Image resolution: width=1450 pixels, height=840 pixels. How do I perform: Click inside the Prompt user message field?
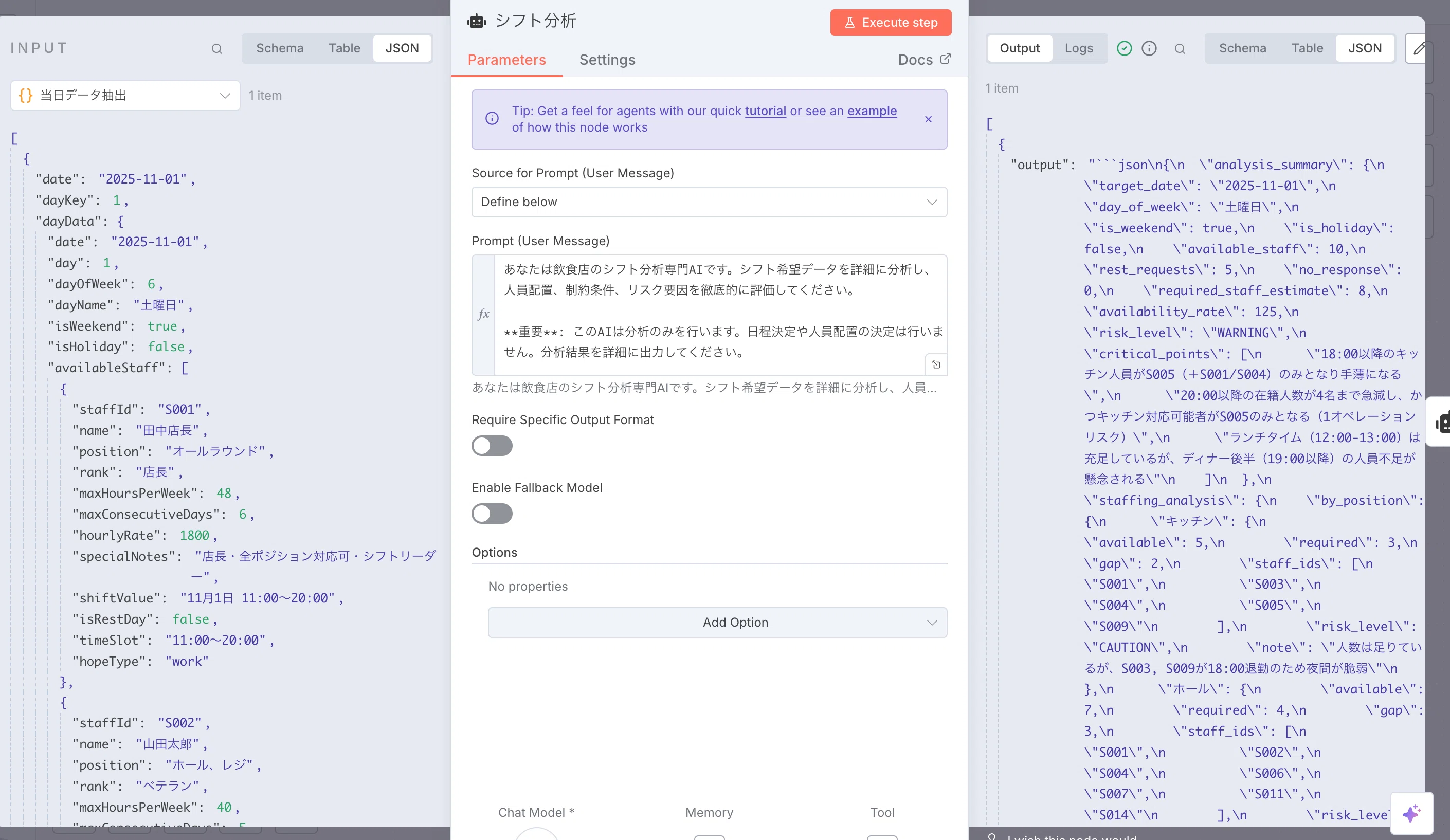709,315
